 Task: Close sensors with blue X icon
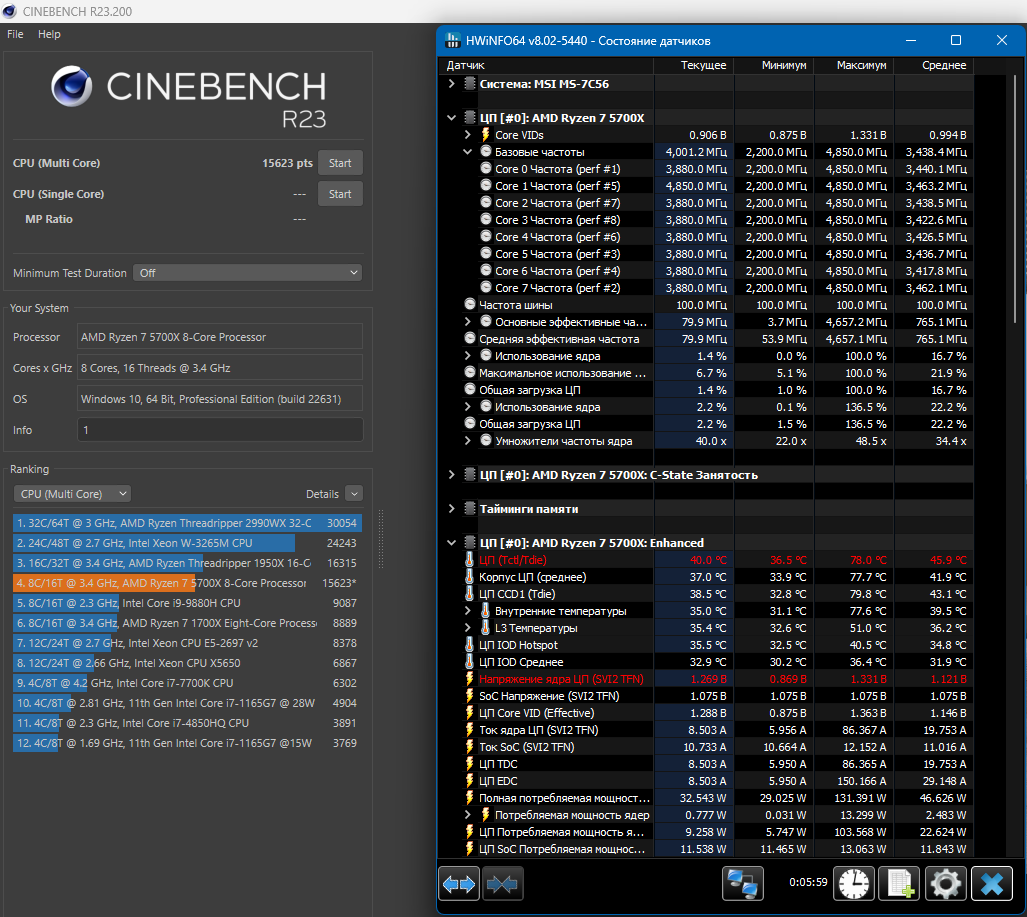point(992,884)
